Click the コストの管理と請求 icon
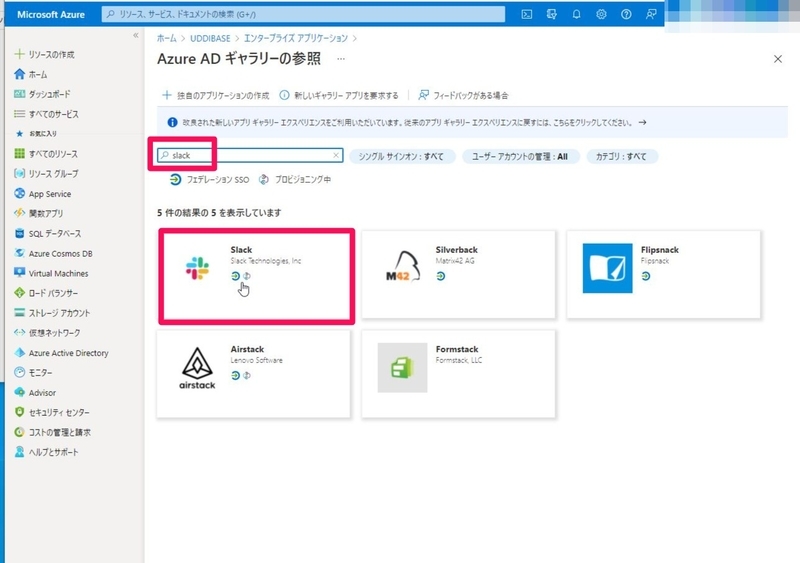 point(19,432)
